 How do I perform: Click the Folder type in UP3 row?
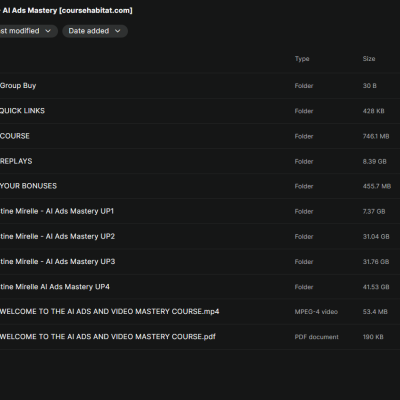(304, 262)
